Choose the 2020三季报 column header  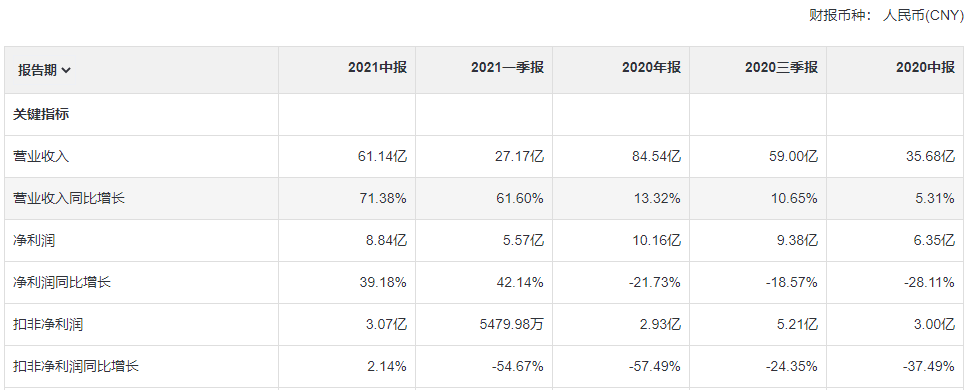tap(781, 67)
